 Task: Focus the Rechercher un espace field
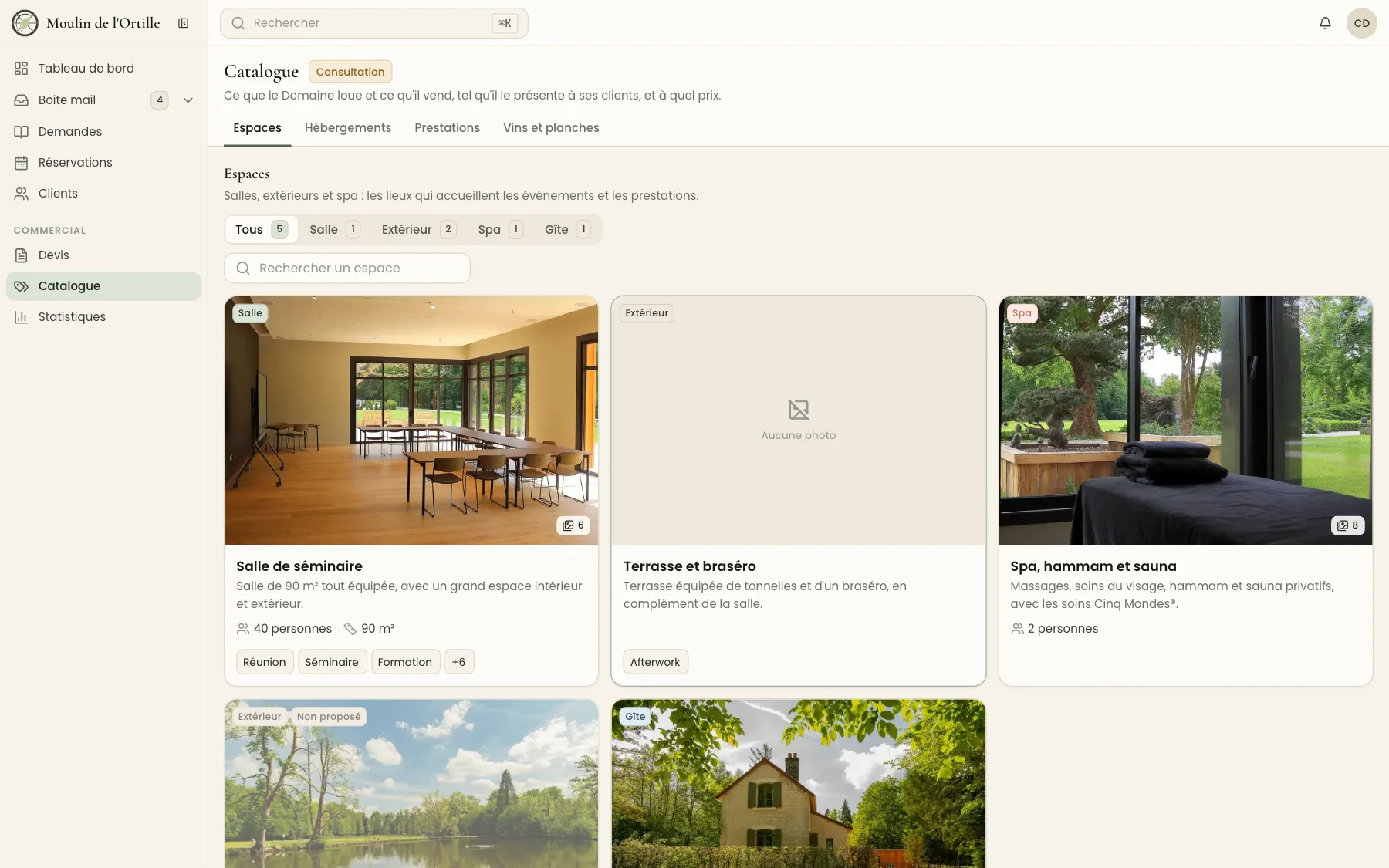347,269
